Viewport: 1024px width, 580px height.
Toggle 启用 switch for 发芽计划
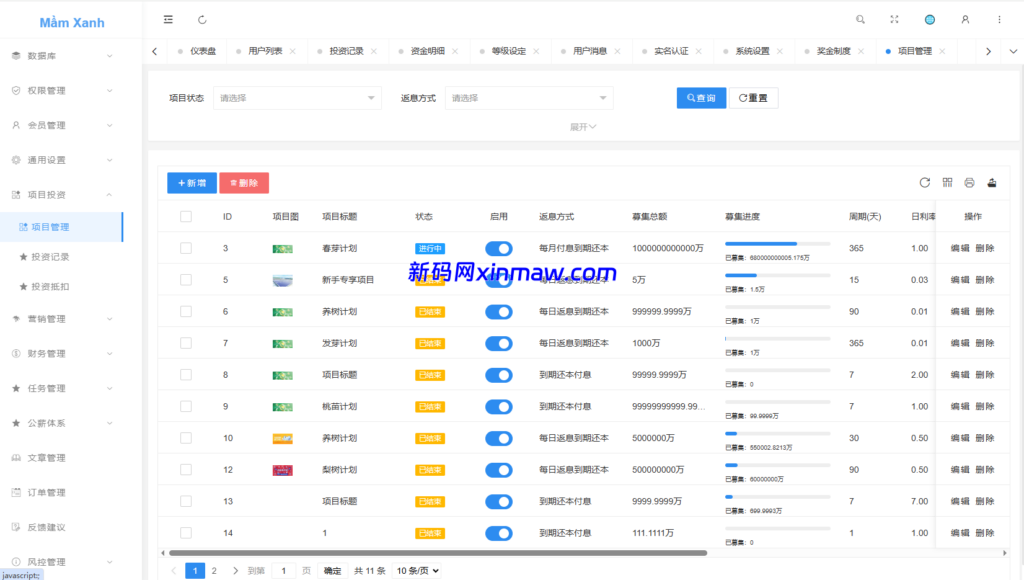tap(499, 344)
